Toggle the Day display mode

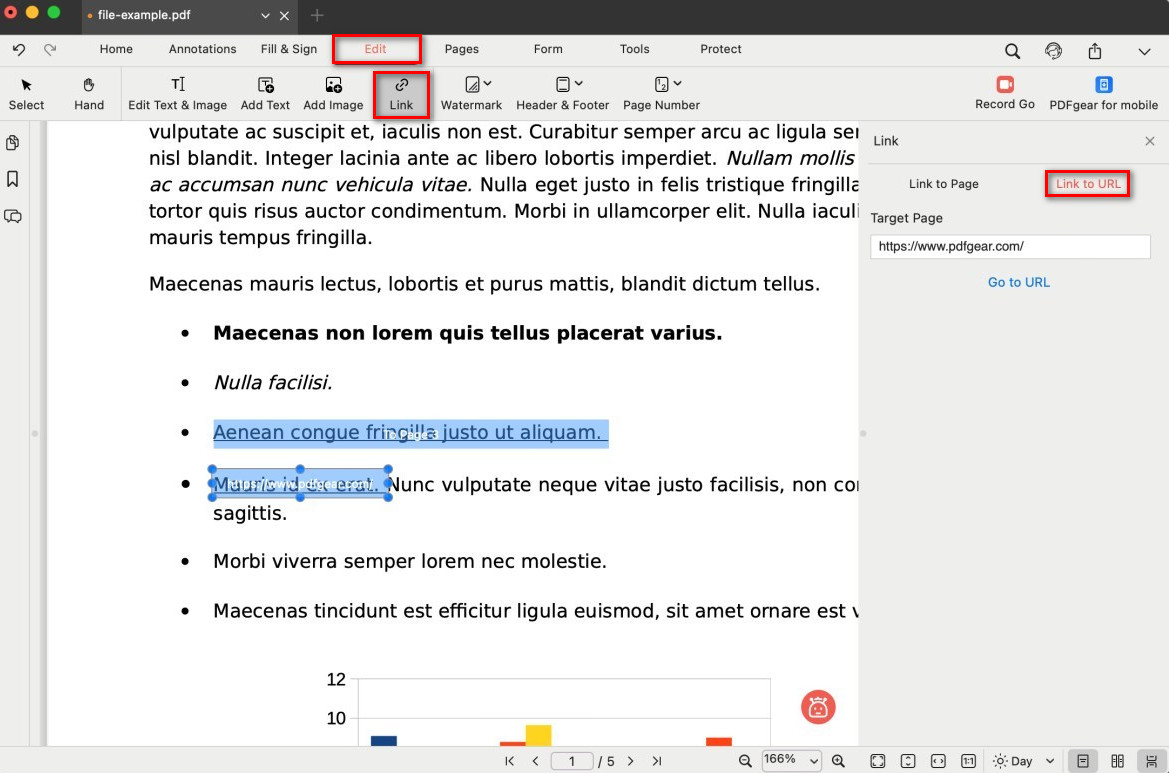click(x=1013, y=761)
